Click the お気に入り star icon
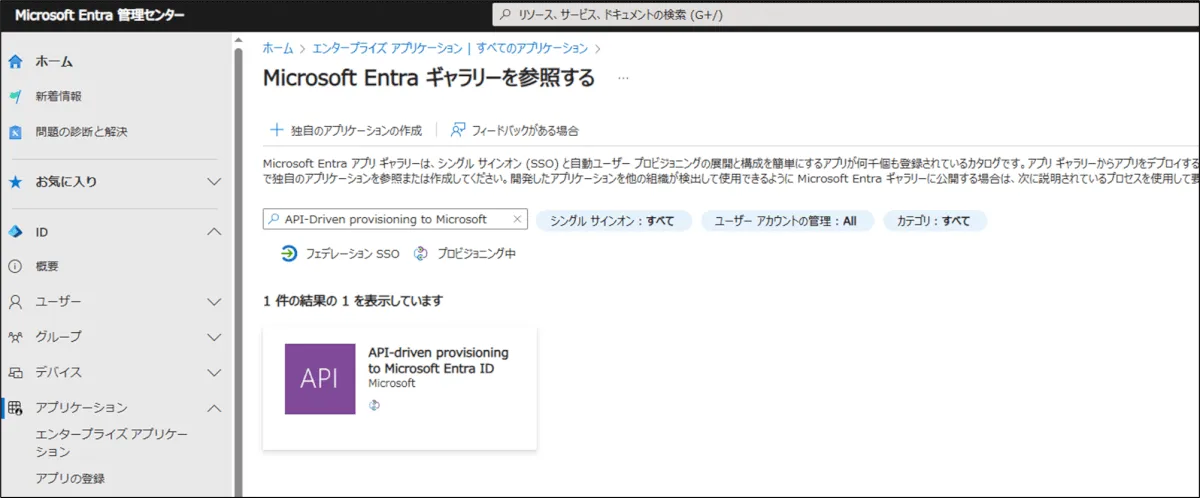The height and width of the screenshot is (498, 1200). click(x=15, y=182)
